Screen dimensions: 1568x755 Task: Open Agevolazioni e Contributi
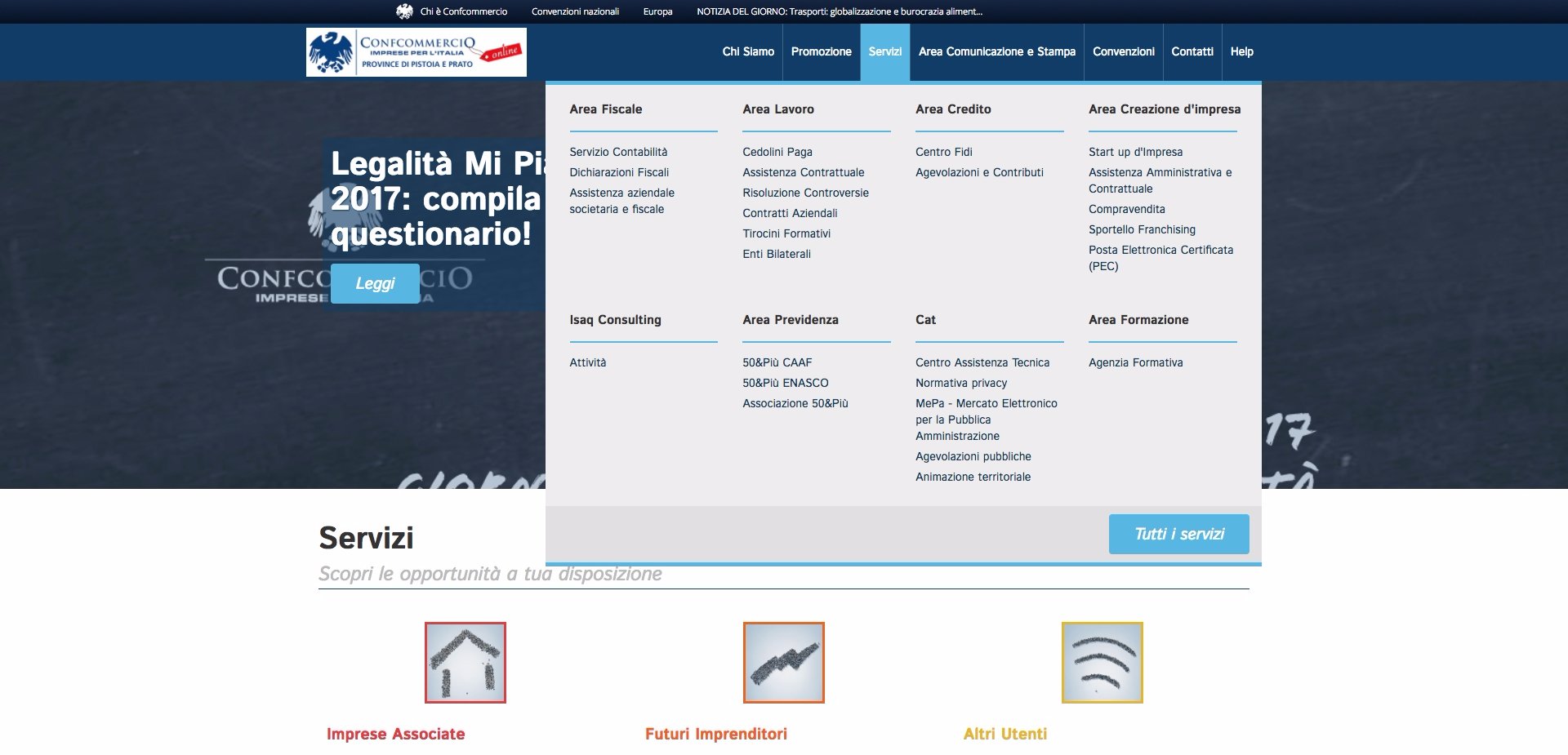point(979,172)
